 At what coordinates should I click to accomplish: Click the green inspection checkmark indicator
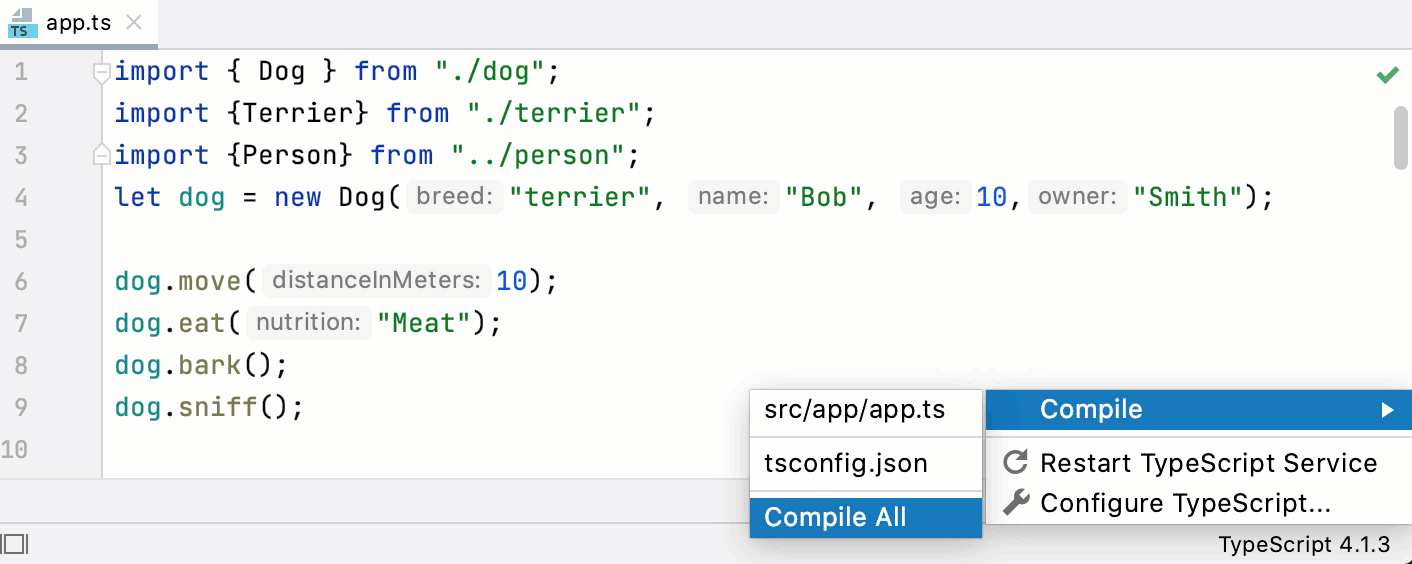(1387, 75)
